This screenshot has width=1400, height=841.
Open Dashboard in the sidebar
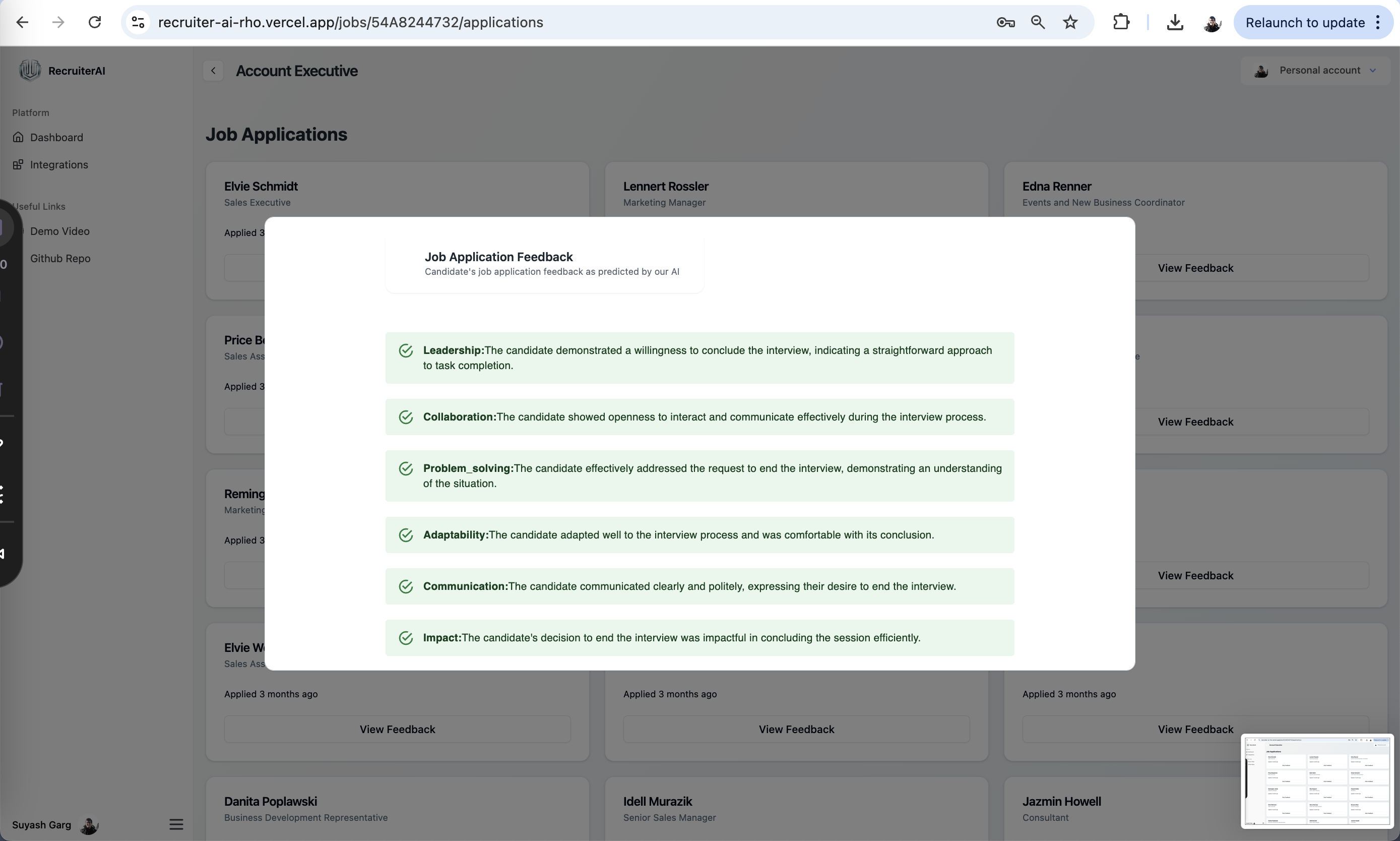tap(56, 137)
